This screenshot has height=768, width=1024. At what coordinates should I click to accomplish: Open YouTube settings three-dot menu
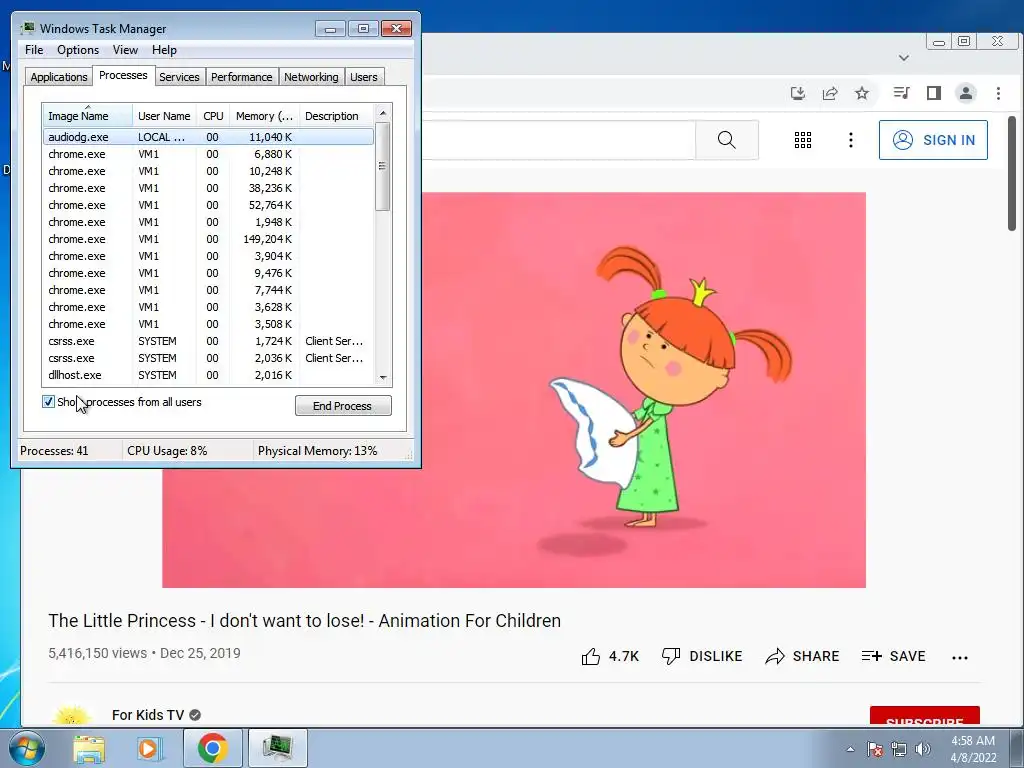point(850,140)
